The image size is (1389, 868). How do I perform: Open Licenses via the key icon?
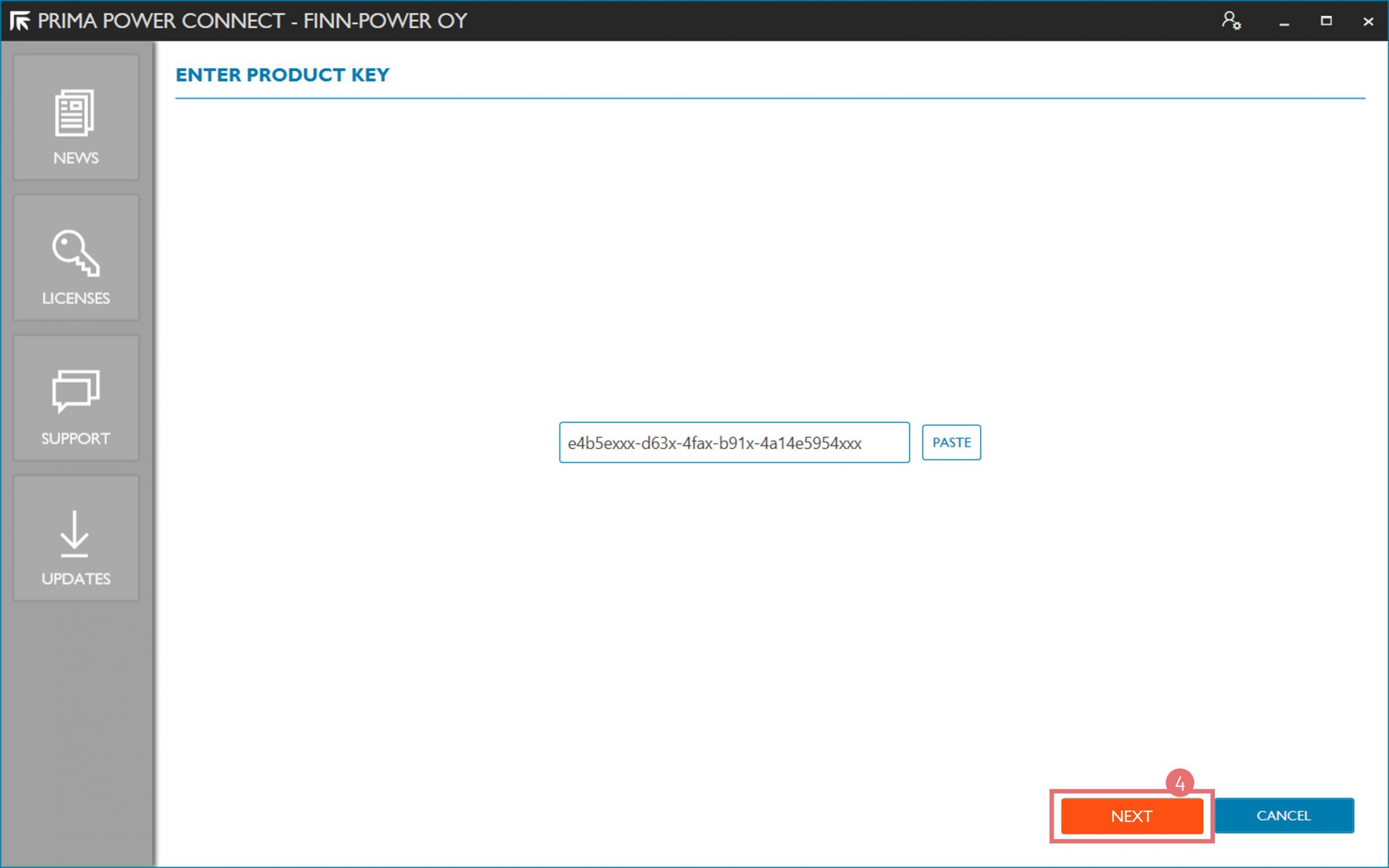pos(76,253)
